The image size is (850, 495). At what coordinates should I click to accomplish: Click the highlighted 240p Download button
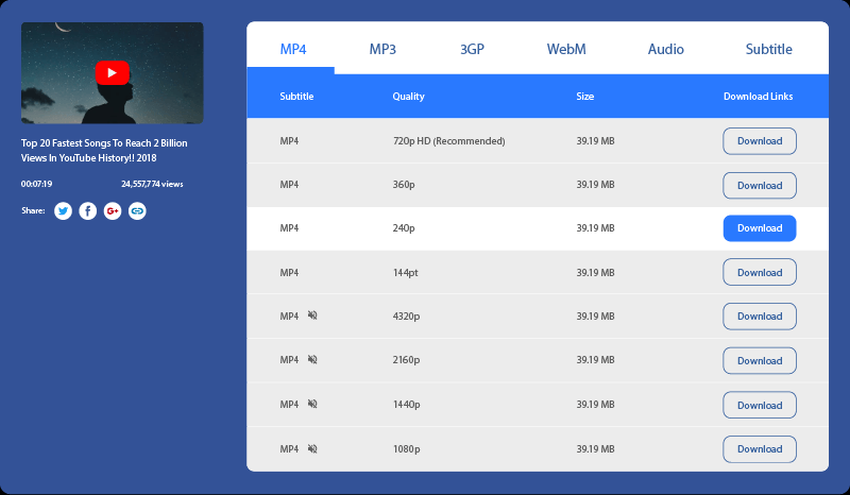tap(759, 228)
